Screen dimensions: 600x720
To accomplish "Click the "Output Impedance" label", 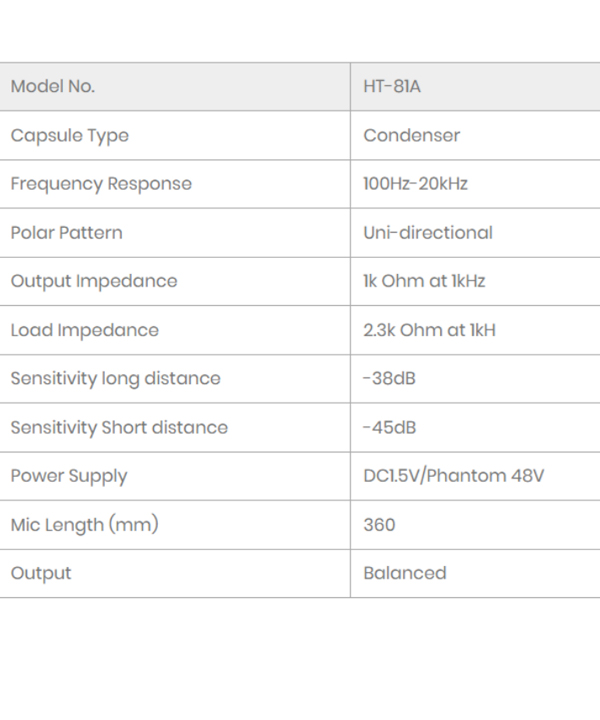I will 94,281.
